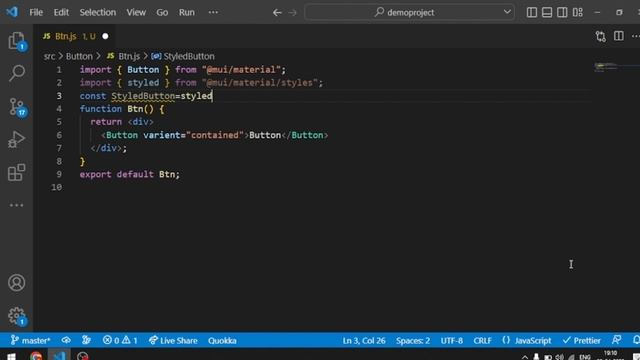Click the errors and warnings indicator
Image resolution: width=640 pixels, height=360 pixels.
pos(120,340)
